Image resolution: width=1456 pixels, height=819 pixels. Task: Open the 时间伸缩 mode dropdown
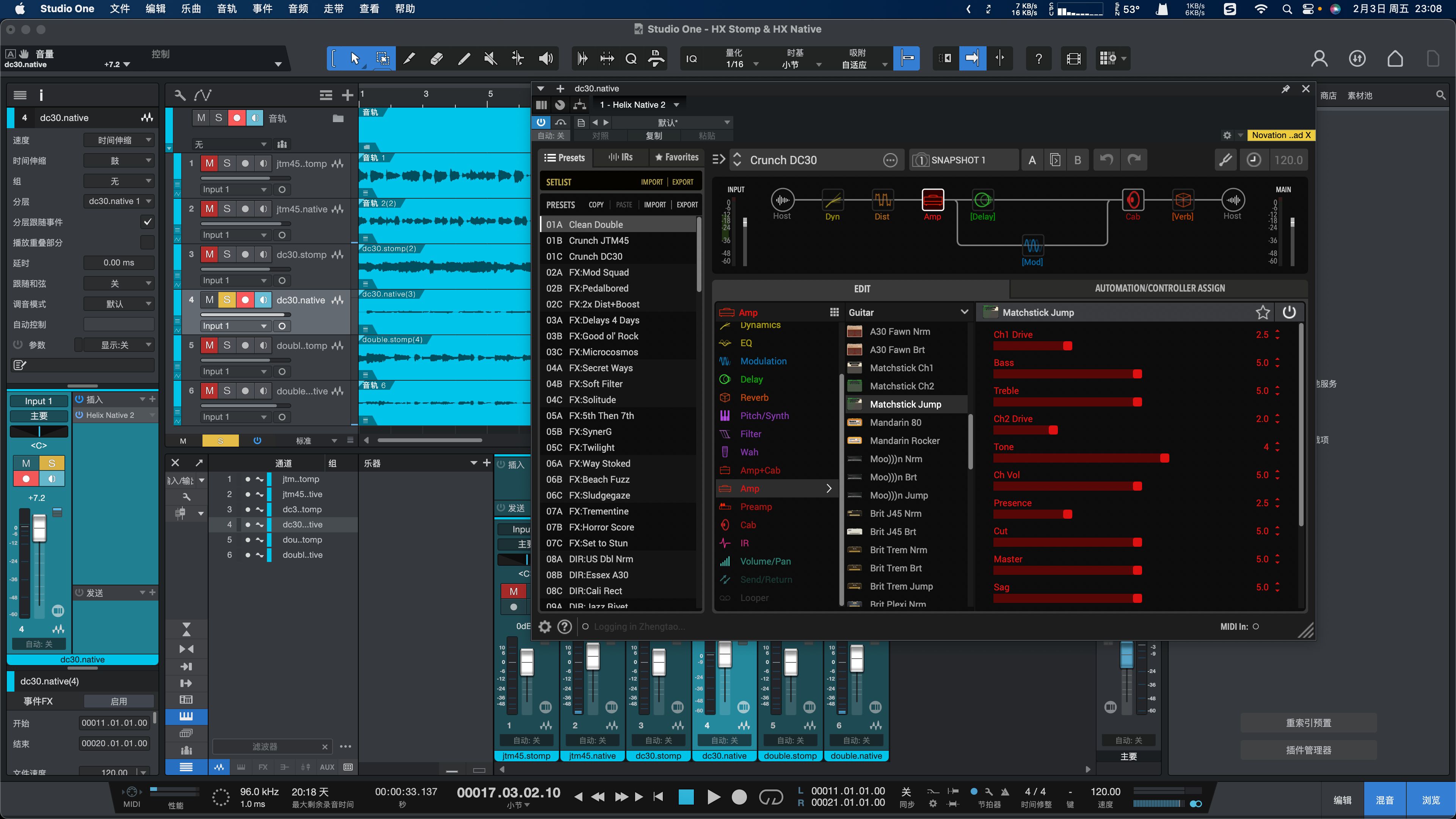(119, 160)
